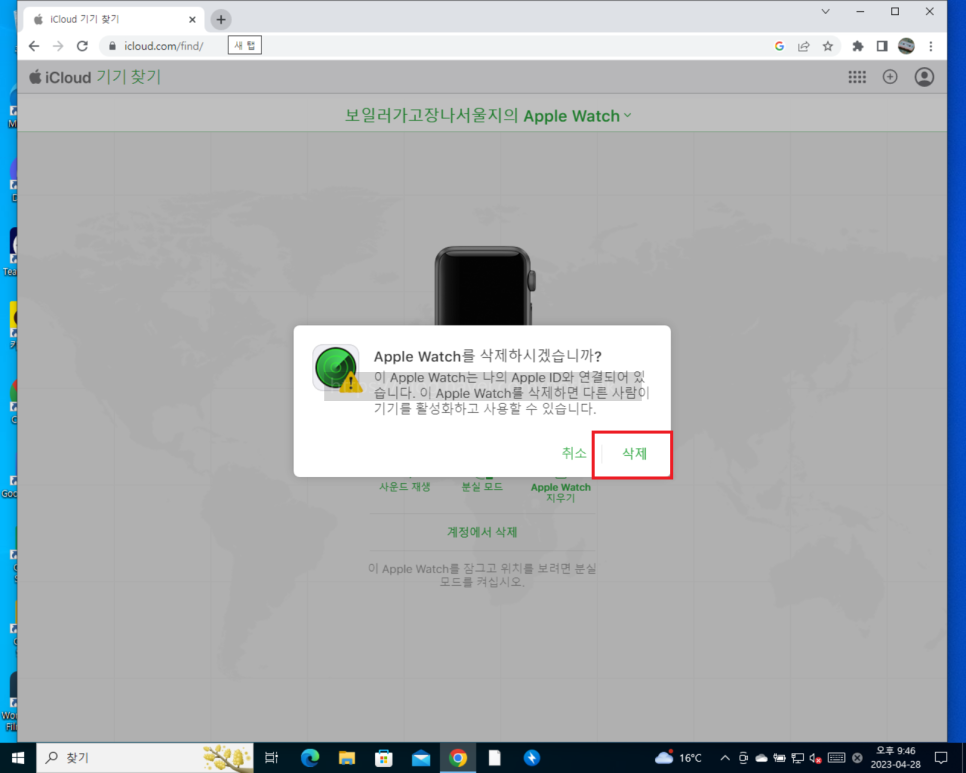The width and height of the screenshot is (966, 773).
Task: Click the Google icon in address bar
Action: (779, 46)
